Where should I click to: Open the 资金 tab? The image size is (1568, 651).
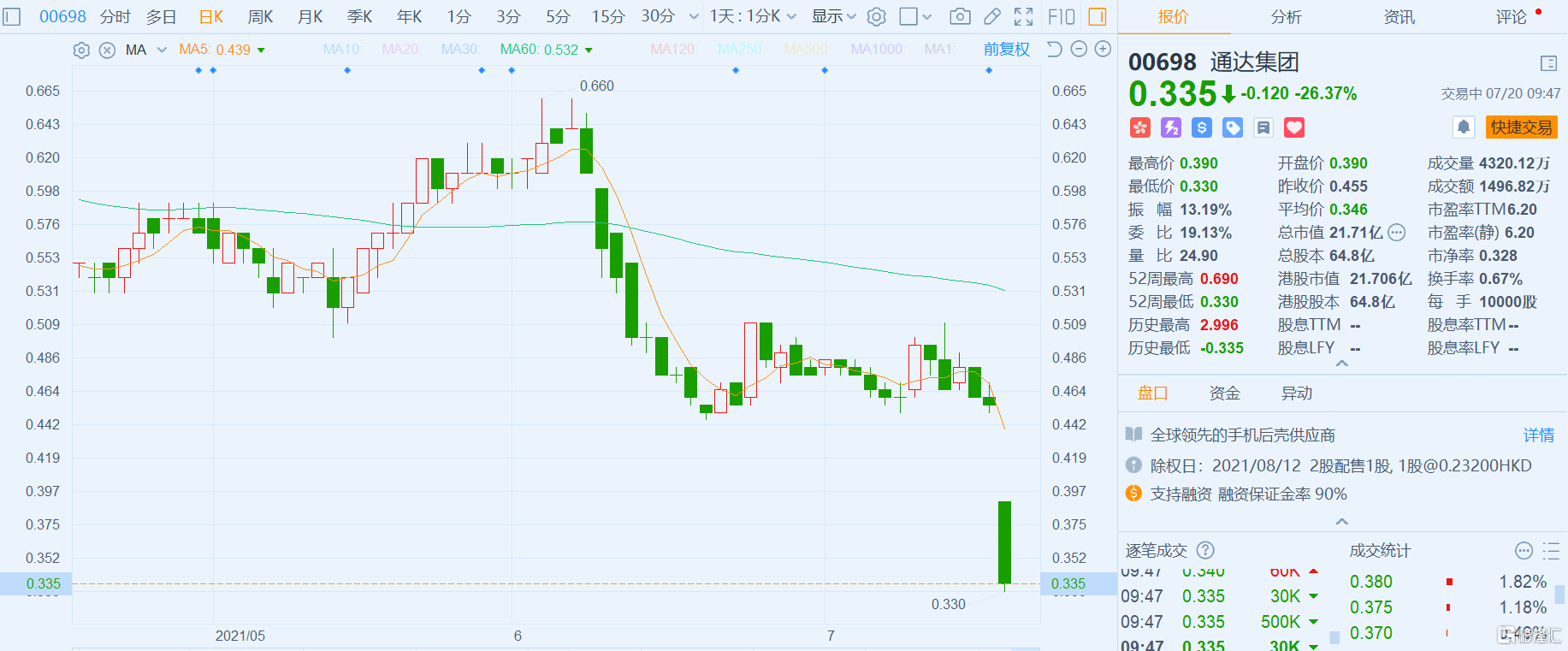pyautogui.click(x=1224, y=393)
